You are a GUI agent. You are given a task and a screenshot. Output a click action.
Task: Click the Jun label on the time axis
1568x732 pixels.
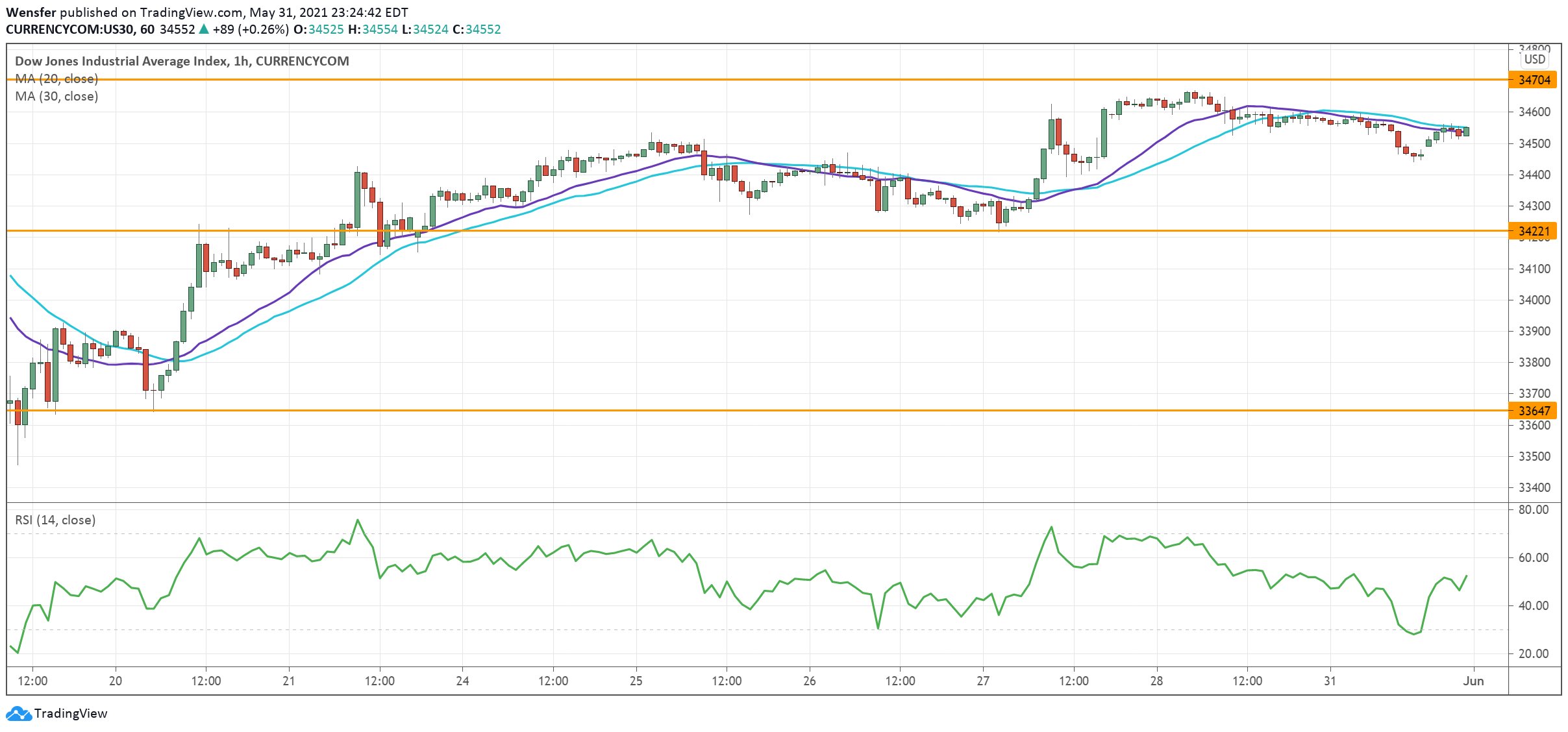(x=1473, y=681)
